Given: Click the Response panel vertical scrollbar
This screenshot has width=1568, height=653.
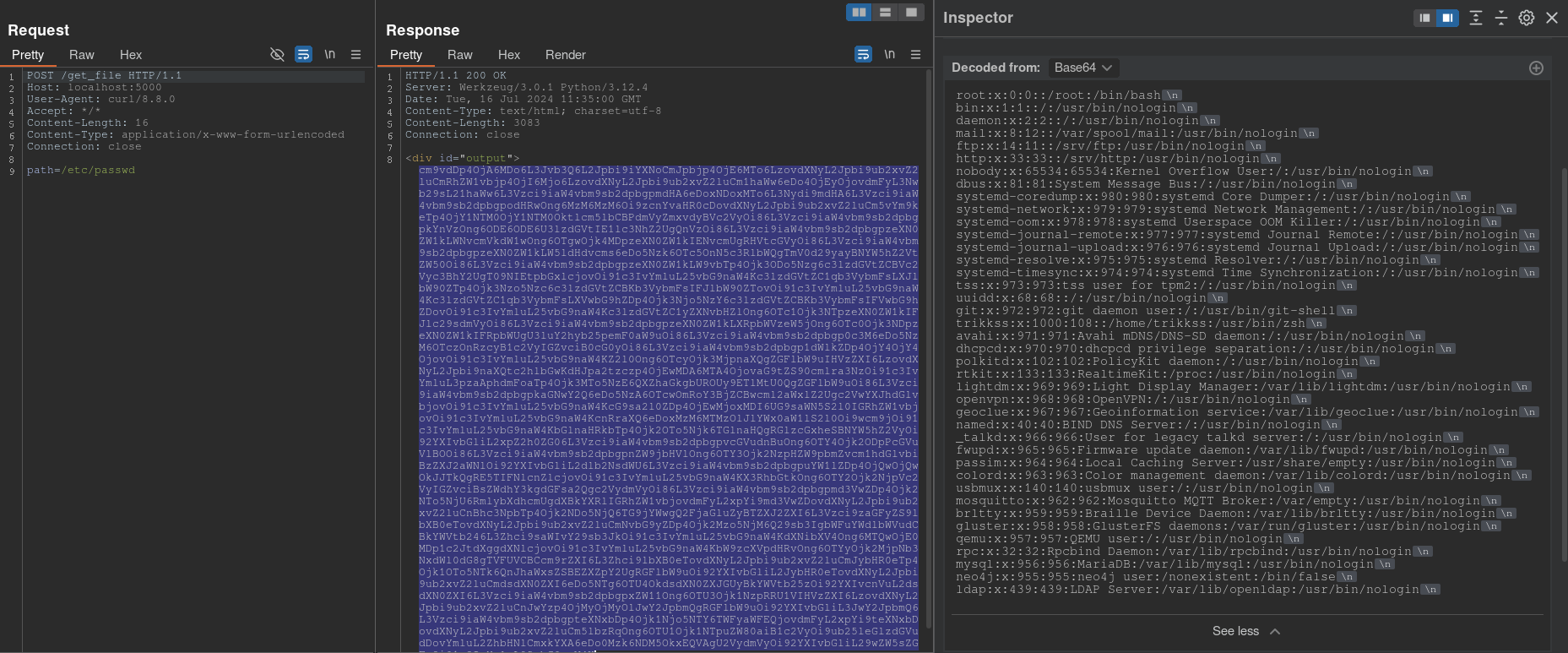Looking at the screenshot, I should (929, 346).
